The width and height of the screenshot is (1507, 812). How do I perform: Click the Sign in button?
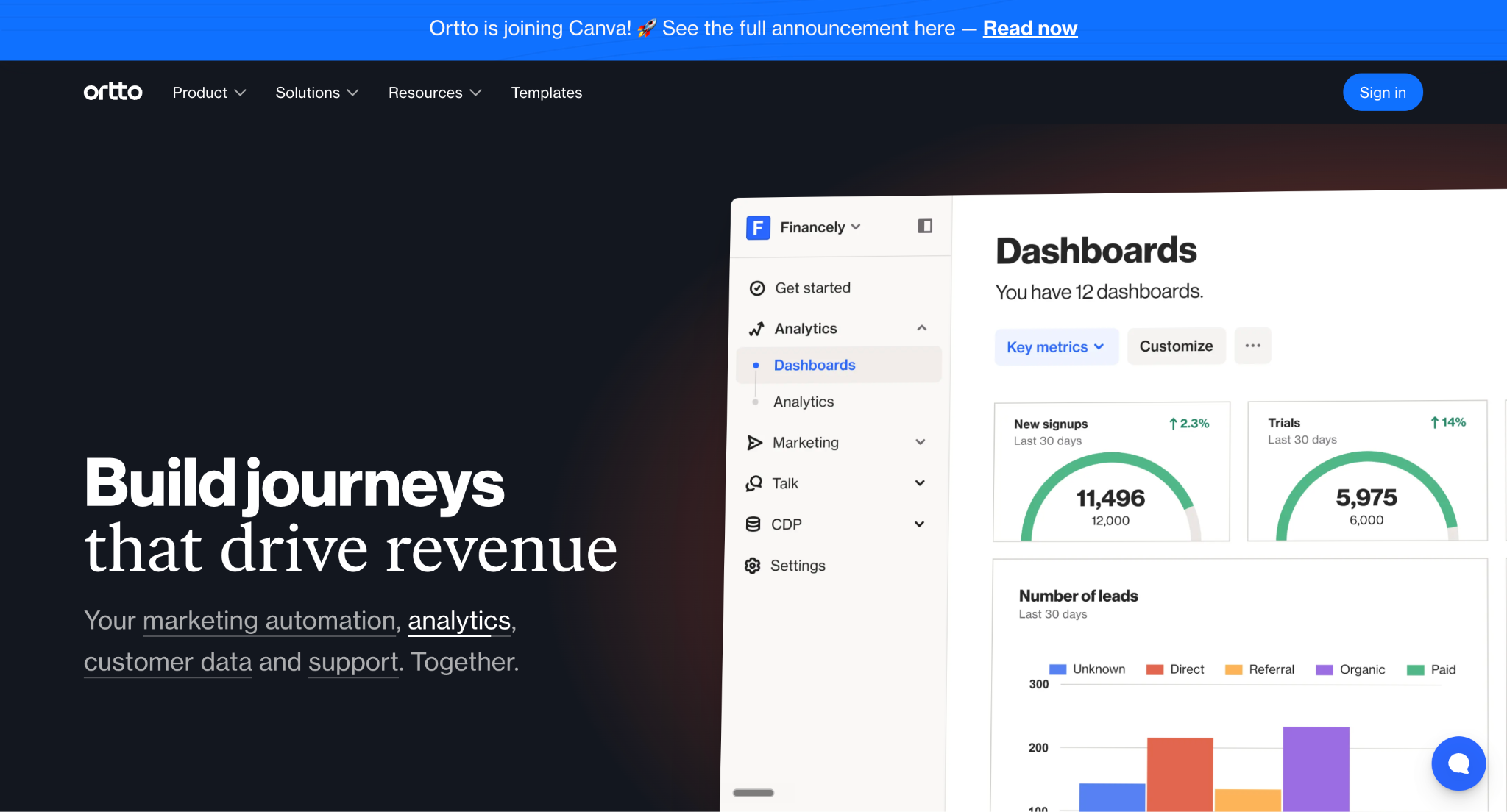coord(1383,92)
